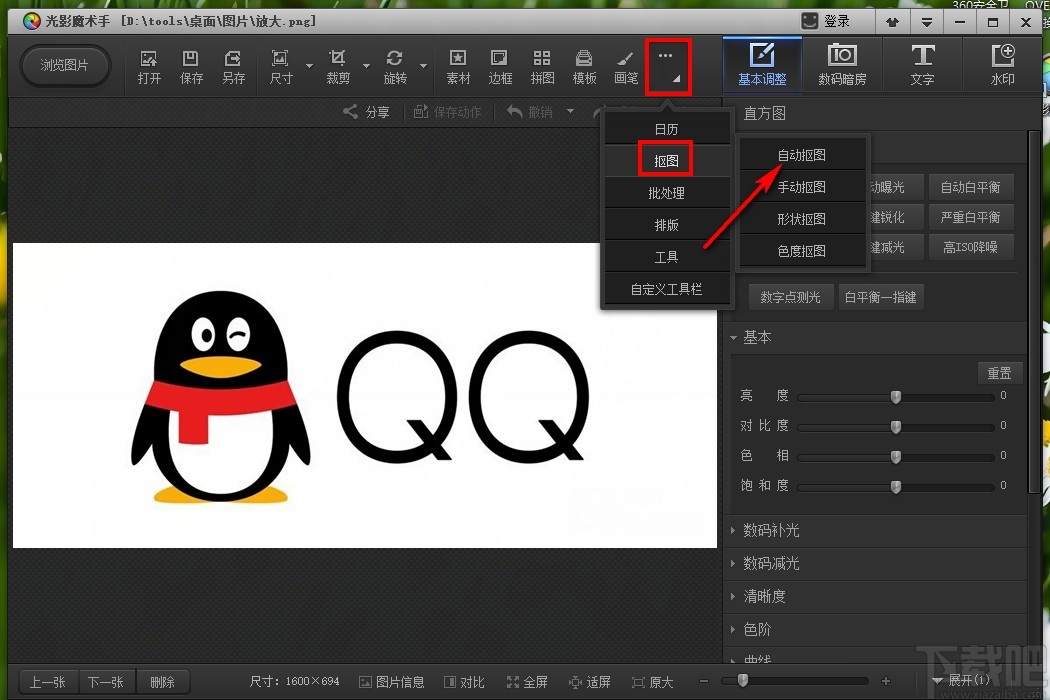This screenshot has width=1050, height=700.
Task: Open 图片信息 in status bar
Action: click(x=392, y=682)
